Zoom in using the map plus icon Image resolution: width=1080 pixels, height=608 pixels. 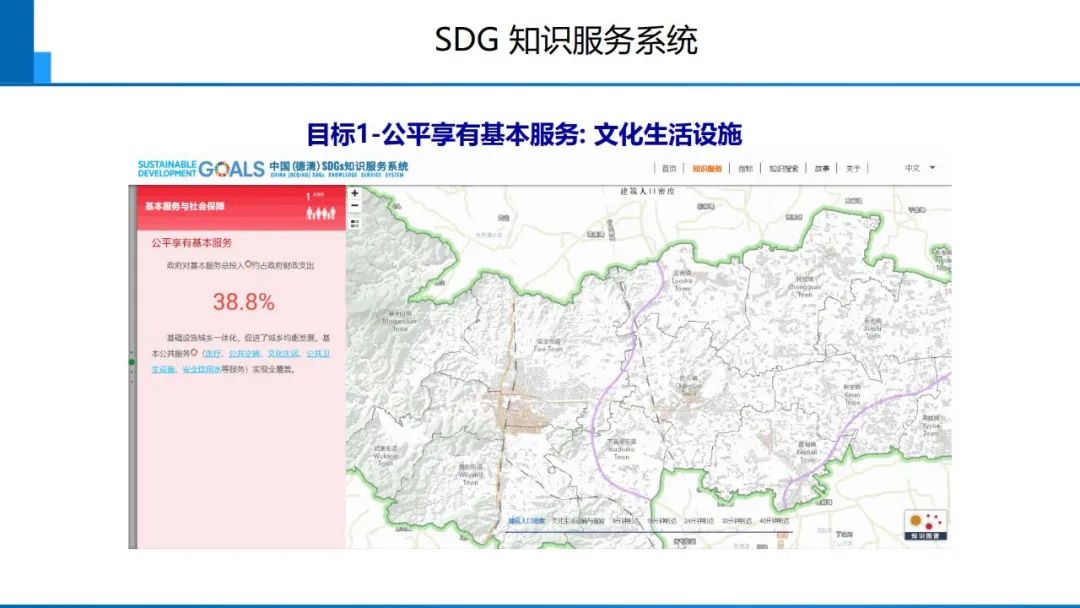tap(354, 193)
